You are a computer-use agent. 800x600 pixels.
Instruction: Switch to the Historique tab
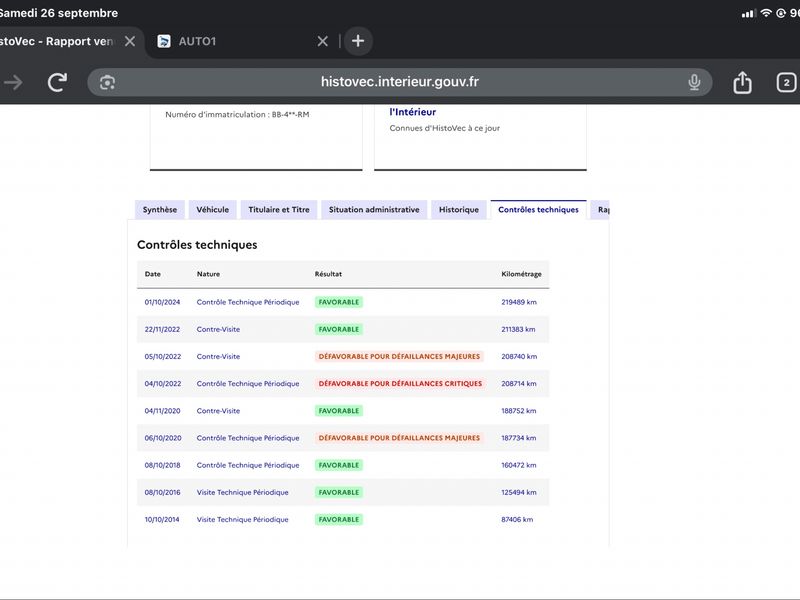point(459,210)
